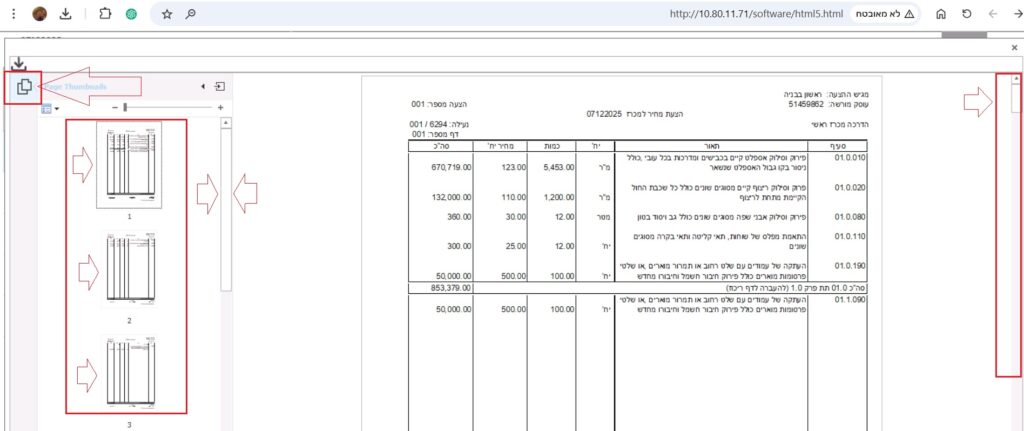Click the zoom magnifier icon in address bar
The width and height of the screenshot is (1024, 431).
coord(190,15)
